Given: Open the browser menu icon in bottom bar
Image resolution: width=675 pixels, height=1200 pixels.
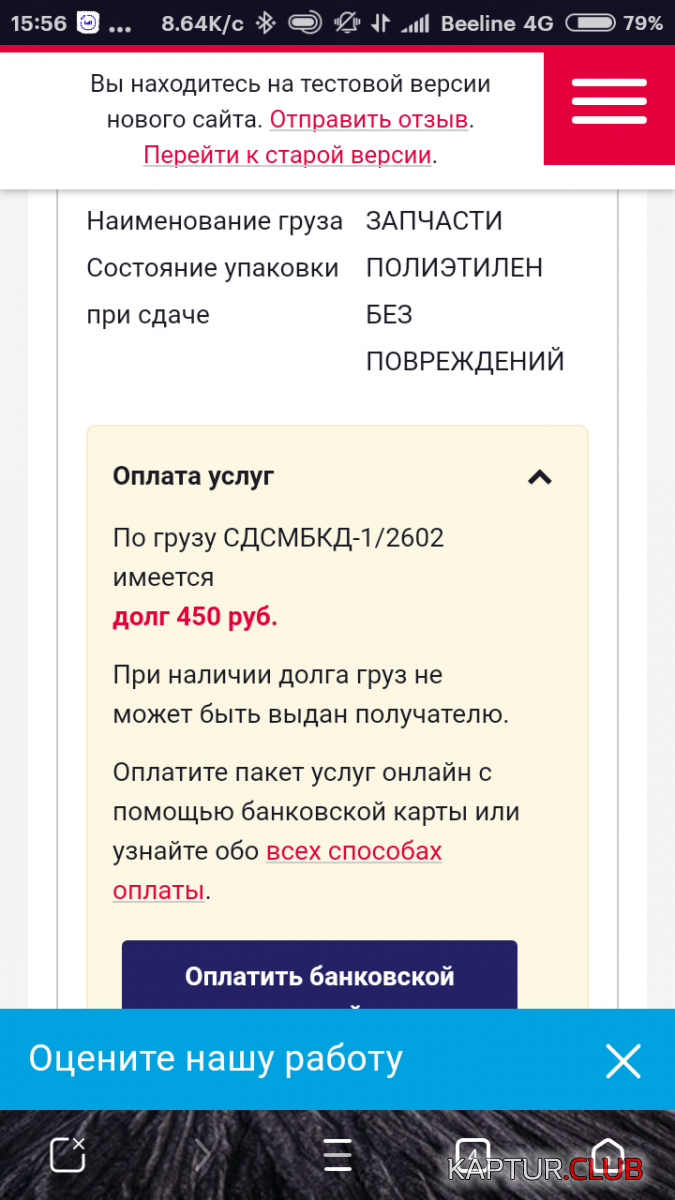Looking at the screenshot, I should pos(337,1155).
